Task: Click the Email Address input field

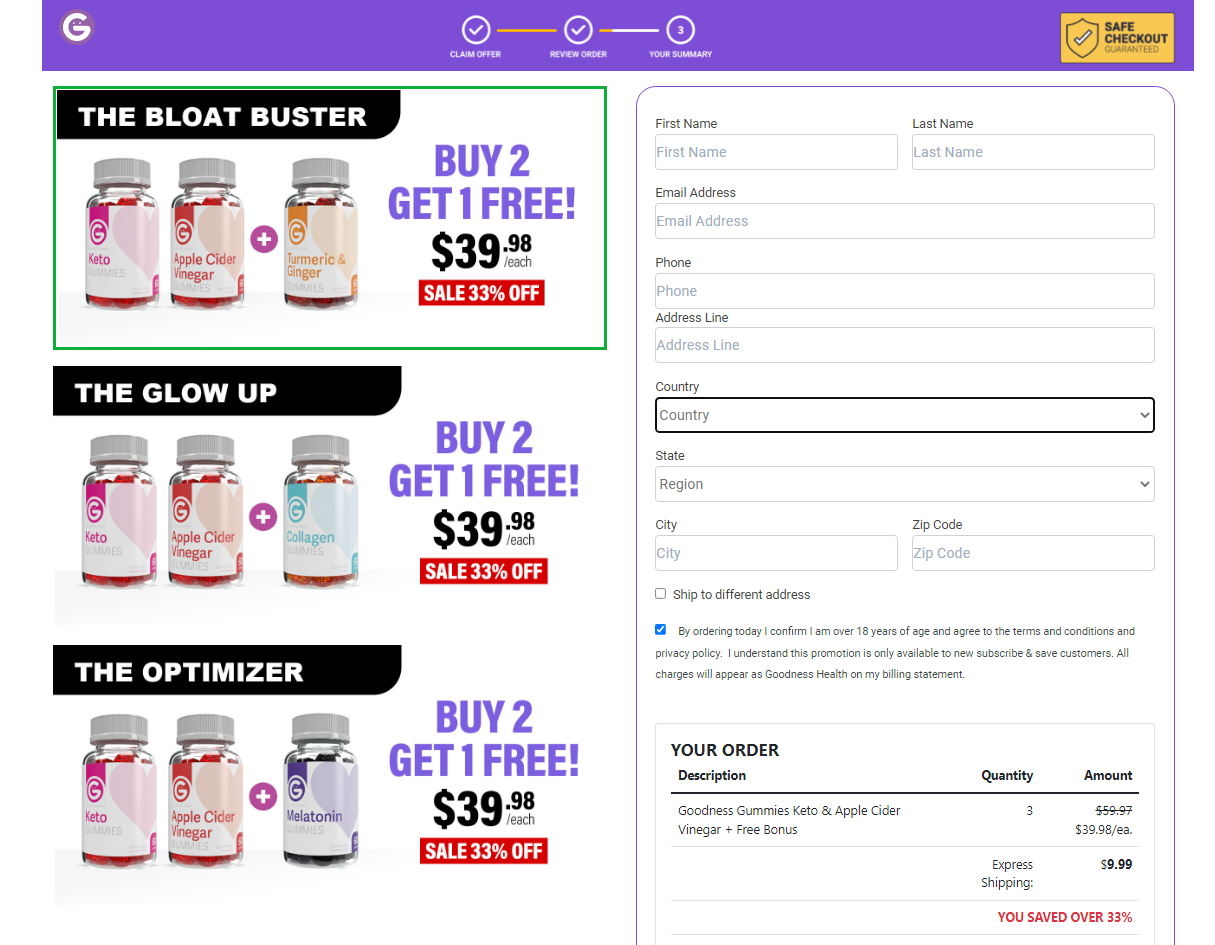Action: click(x=904, y=221)
